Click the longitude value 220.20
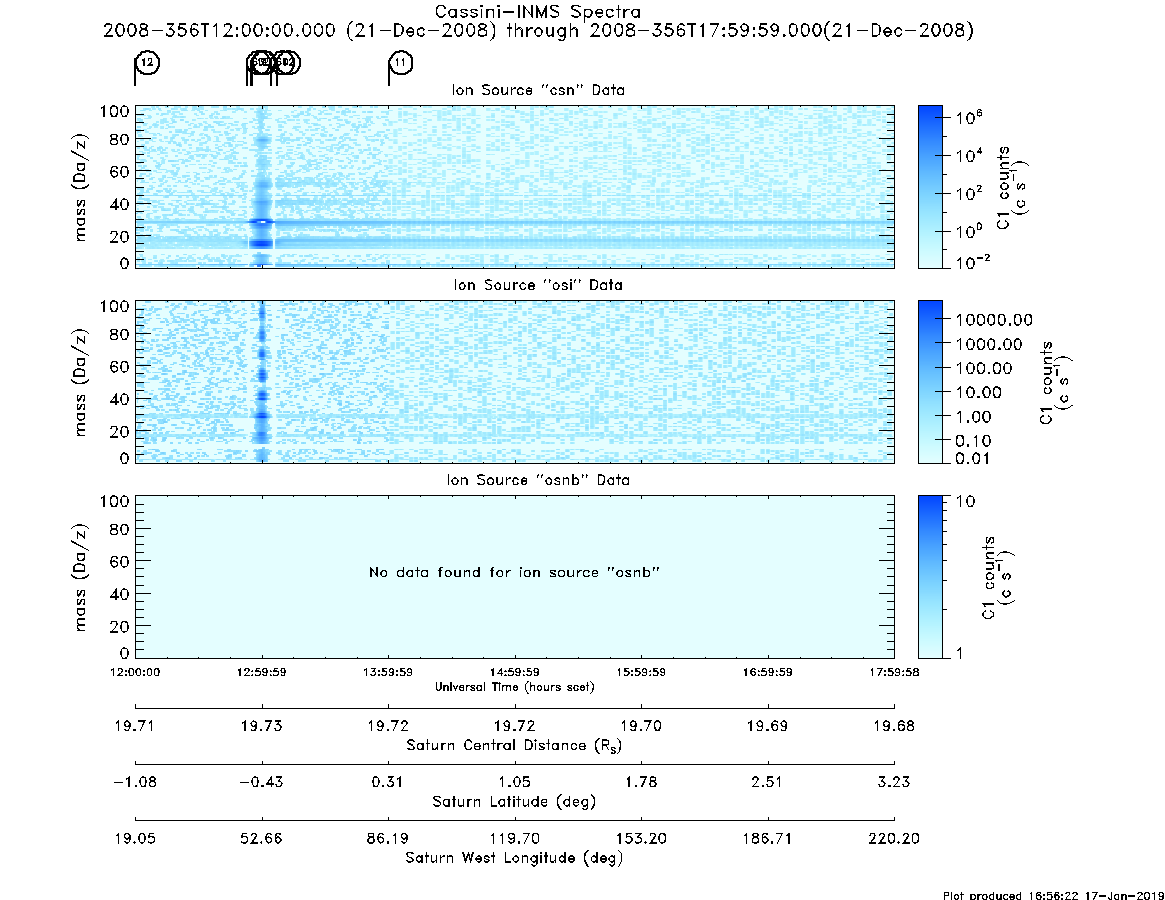 (894, 839)
